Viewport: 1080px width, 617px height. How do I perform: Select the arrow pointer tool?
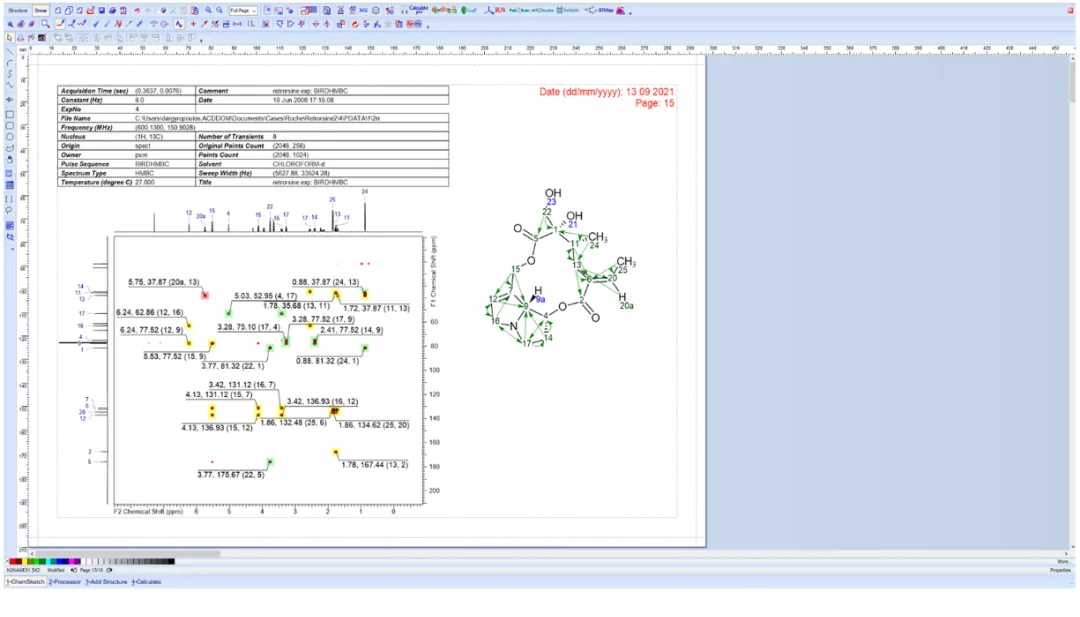coord(10,38)
